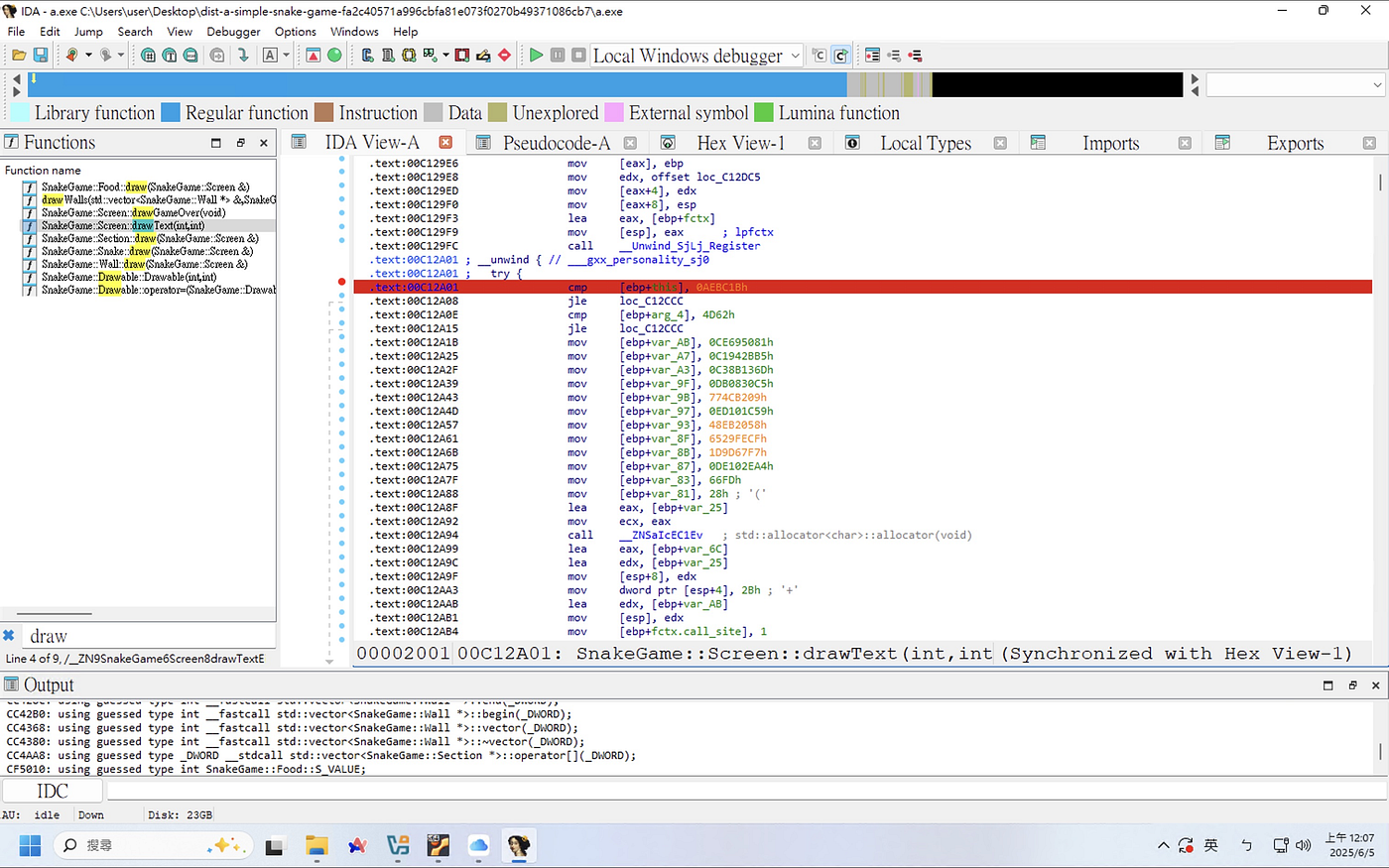
Task: Close the Hex View-1 tab
Action: [815, 143]
